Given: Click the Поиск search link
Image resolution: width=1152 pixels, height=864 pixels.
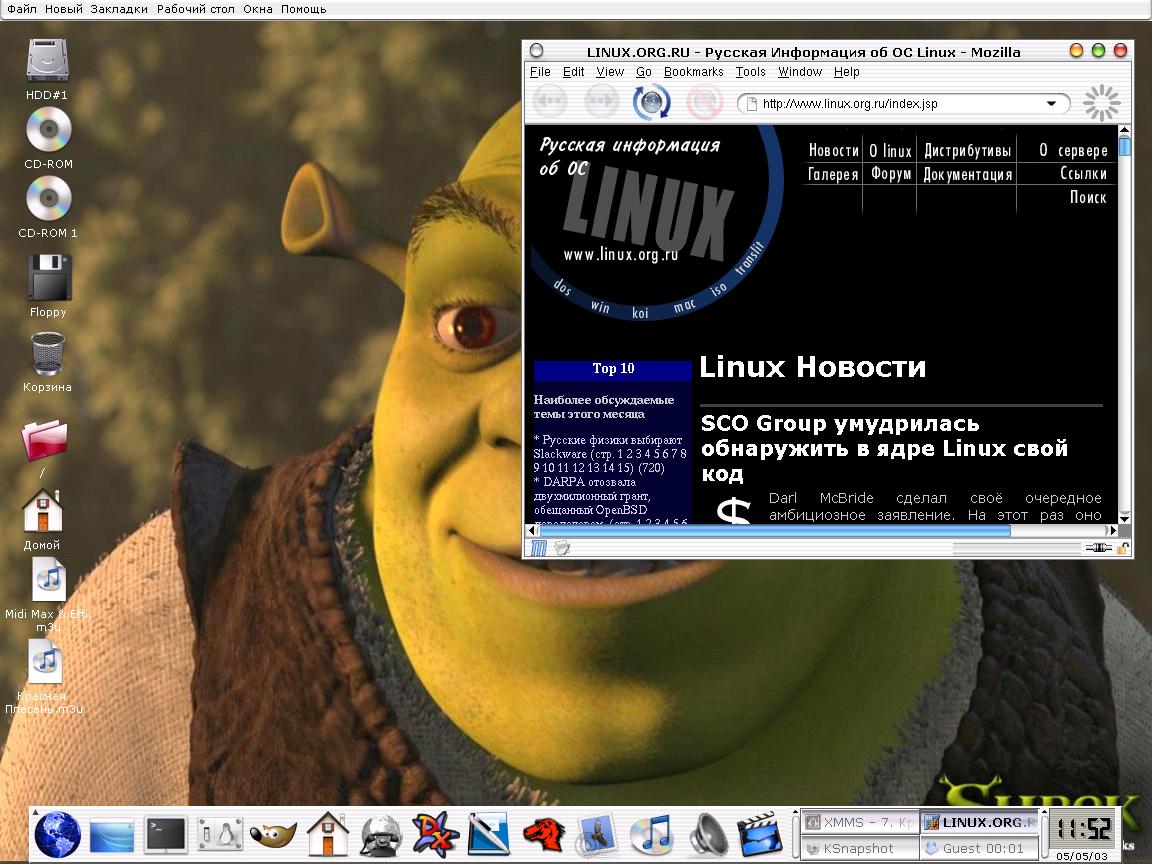Looking at the screenshot, I should pyautogui.click(x=1088, y=197).
